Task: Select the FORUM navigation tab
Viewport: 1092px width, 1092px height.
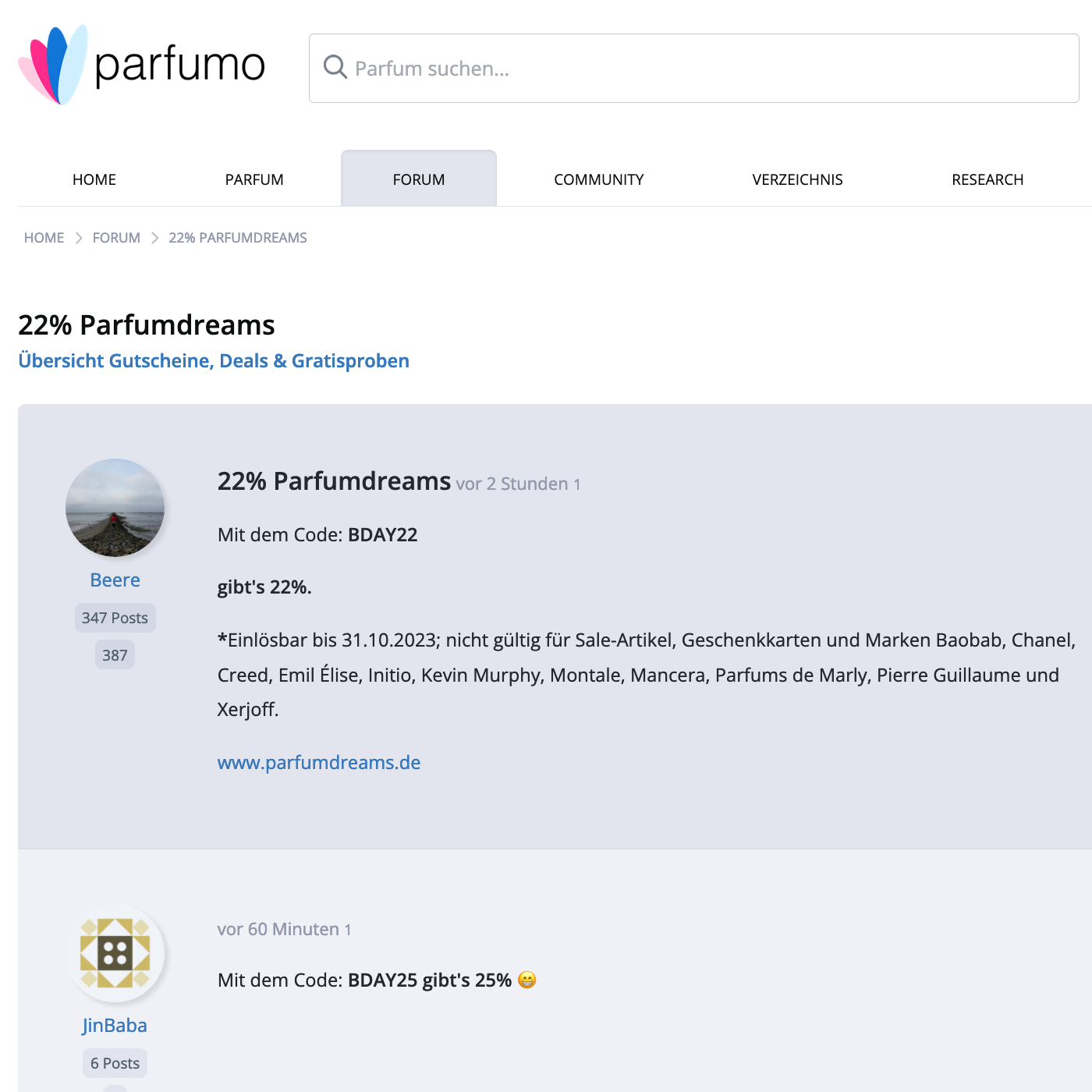Action: [x=419, y=179]
